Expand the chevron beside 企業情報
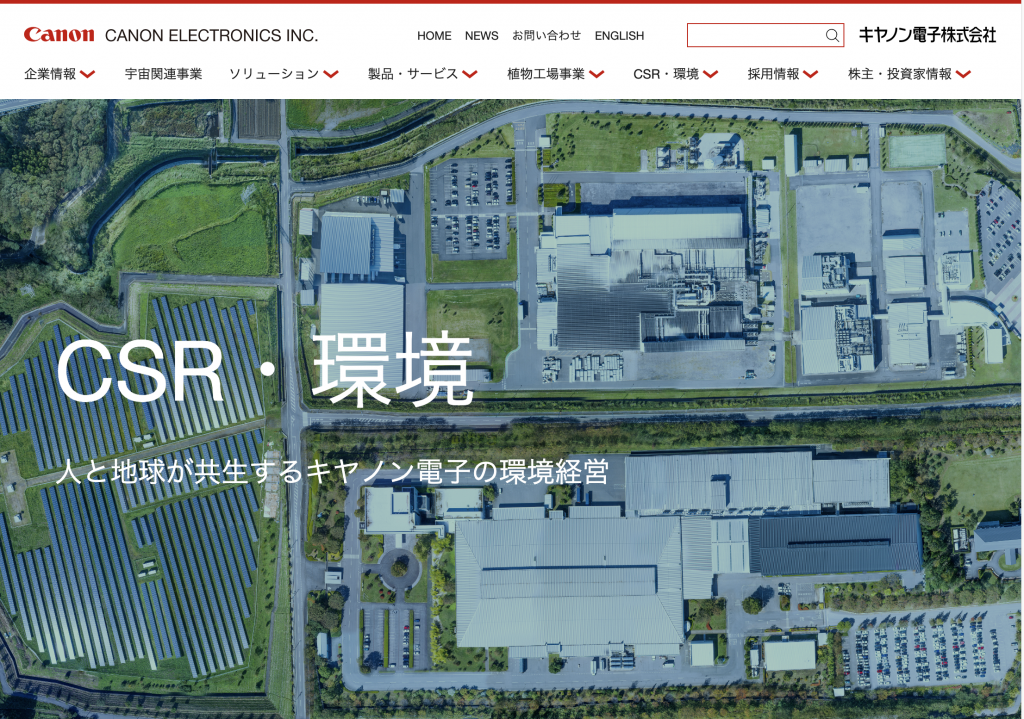Screen dimensions: 1024x719 [x=88, y=74]
